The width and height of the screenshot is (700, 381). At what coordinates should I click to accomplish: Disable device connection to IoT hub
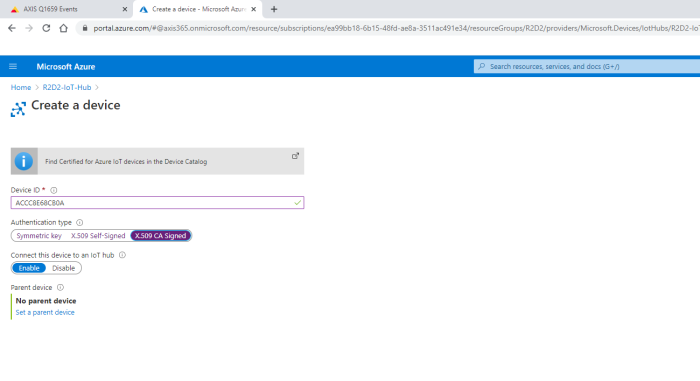tap(63, 268)
